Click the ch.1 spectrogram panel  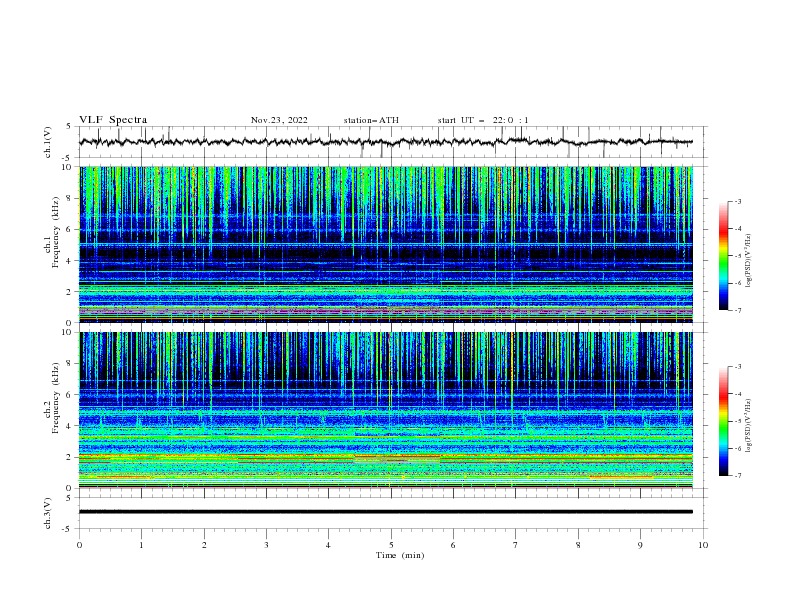click(386, 244)
